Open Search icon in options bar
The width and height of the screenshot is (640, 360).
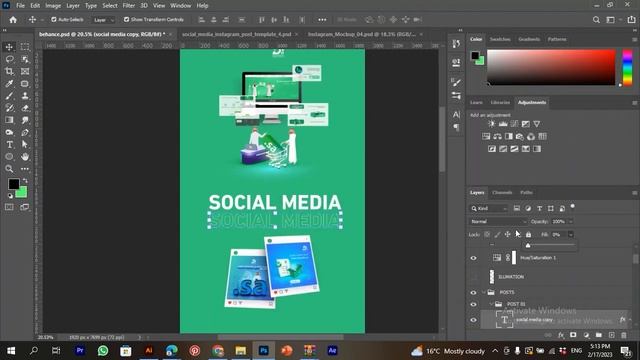(596, 20)
